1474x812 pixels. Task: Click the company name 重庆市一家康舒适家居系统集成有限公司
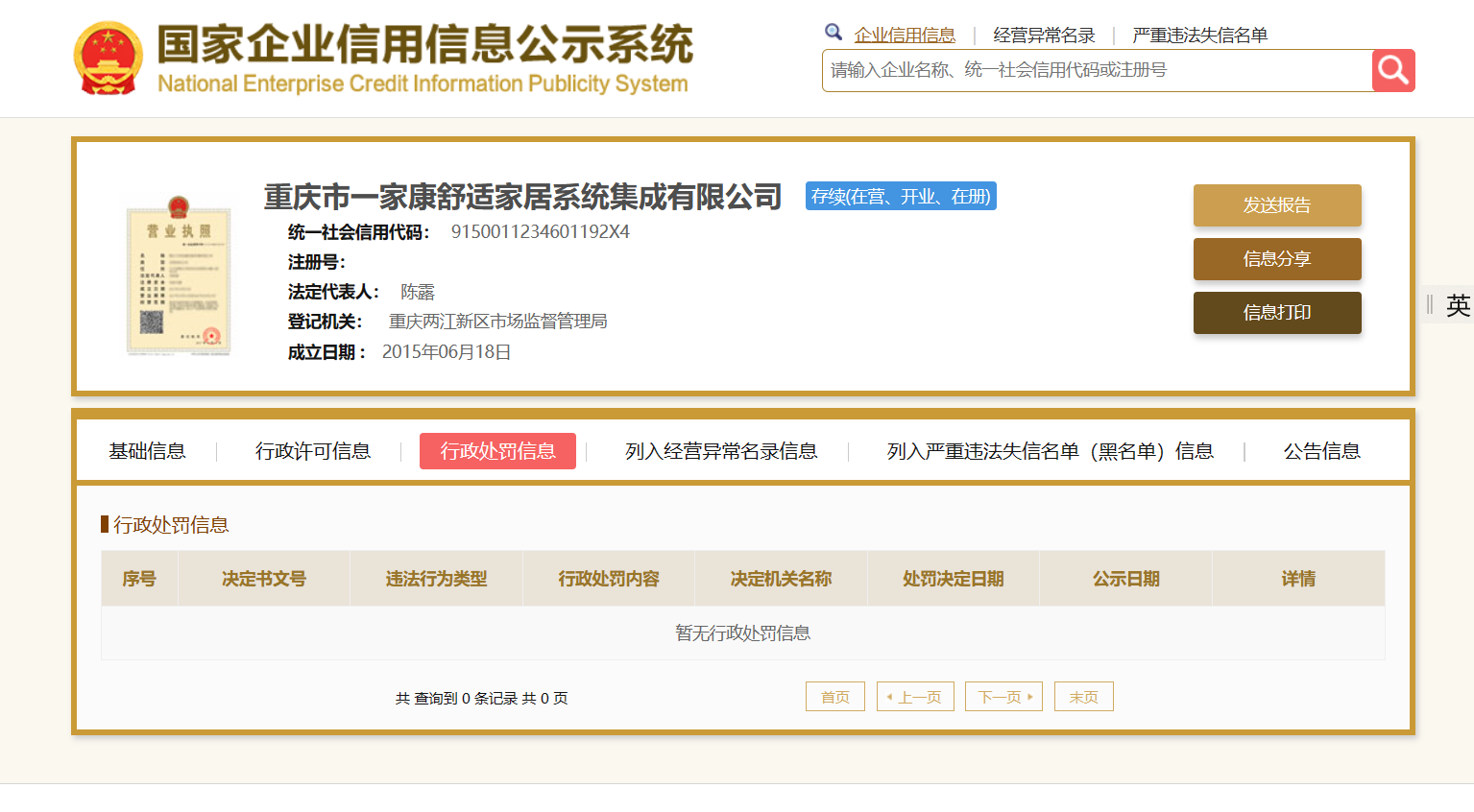pyautogui.click(x=523, y=197)
